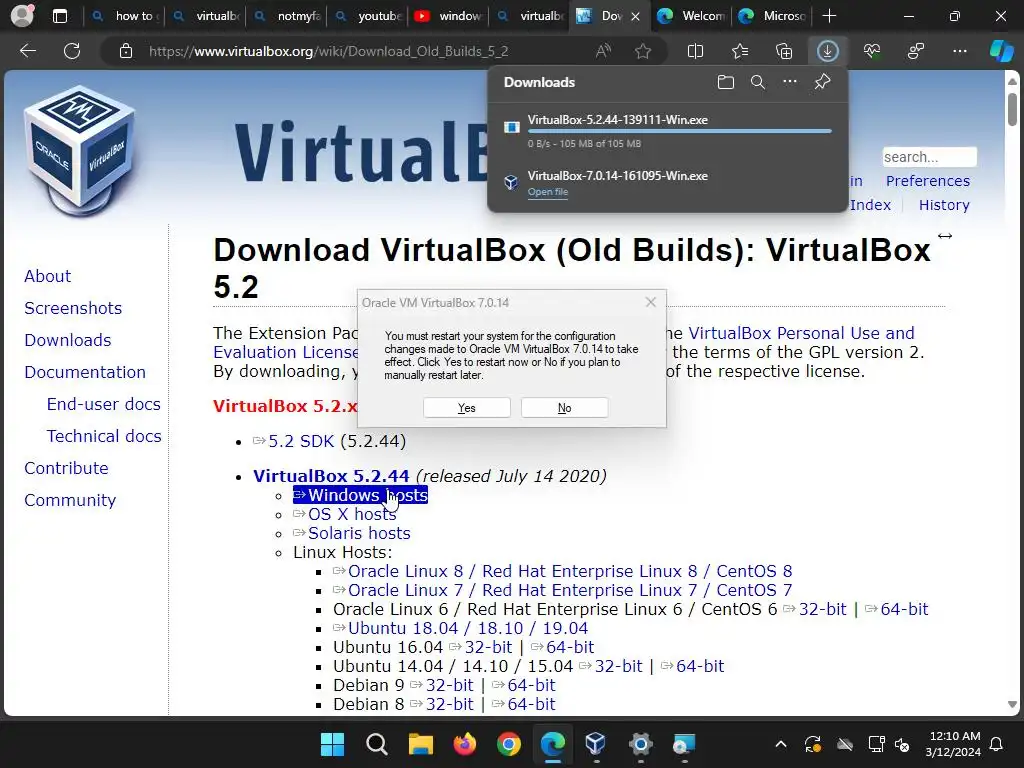The image size is (1024, 768).
Task: Open taskbar Search icon
Action: (x=377, y=744)
